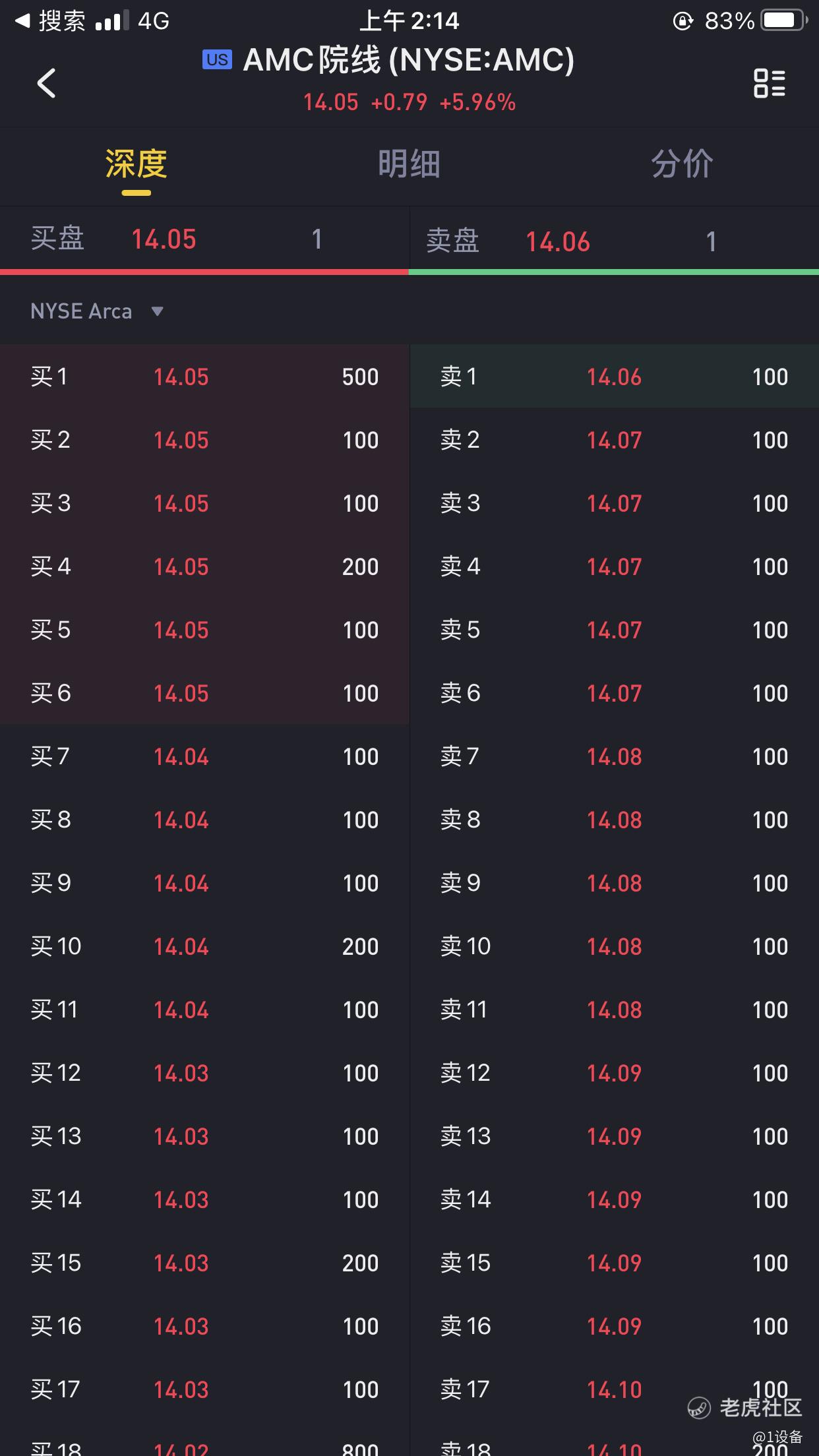Tap the Tiger community watermark logo
The image size is (819, 1456).
[x=699, y=1407]
